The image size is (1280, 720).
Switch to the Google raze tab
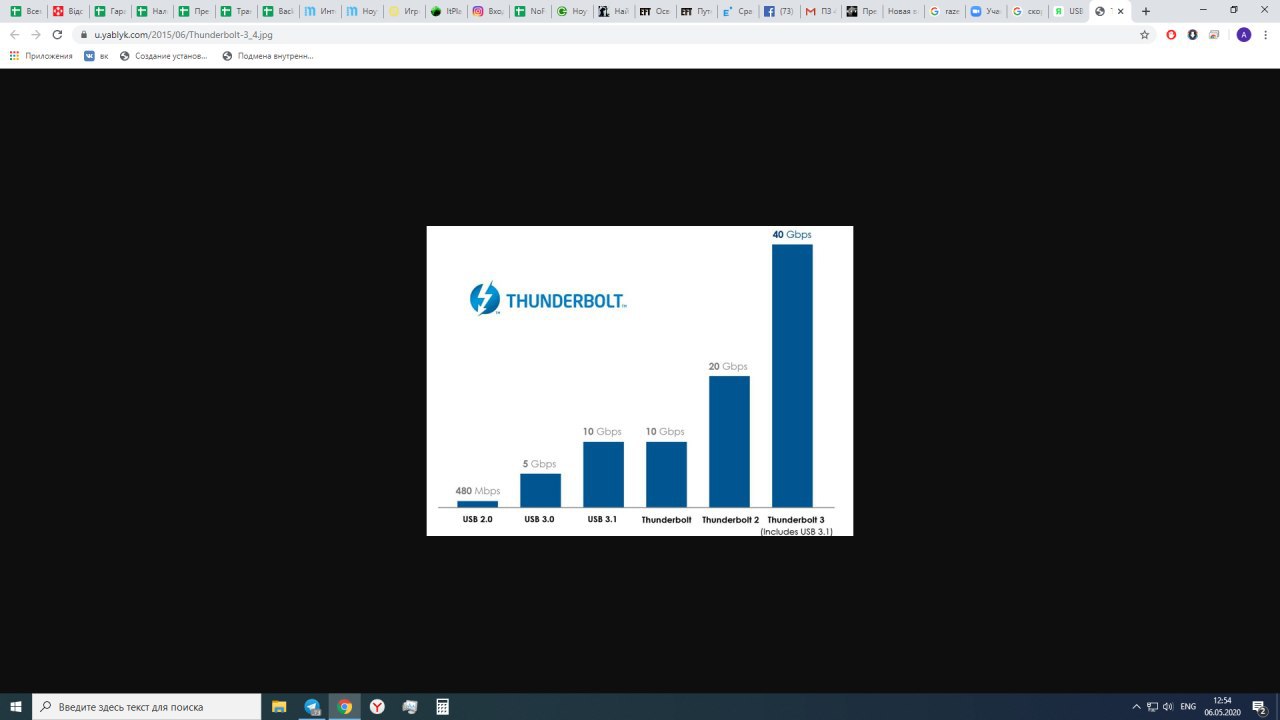(x=946, y=11)
